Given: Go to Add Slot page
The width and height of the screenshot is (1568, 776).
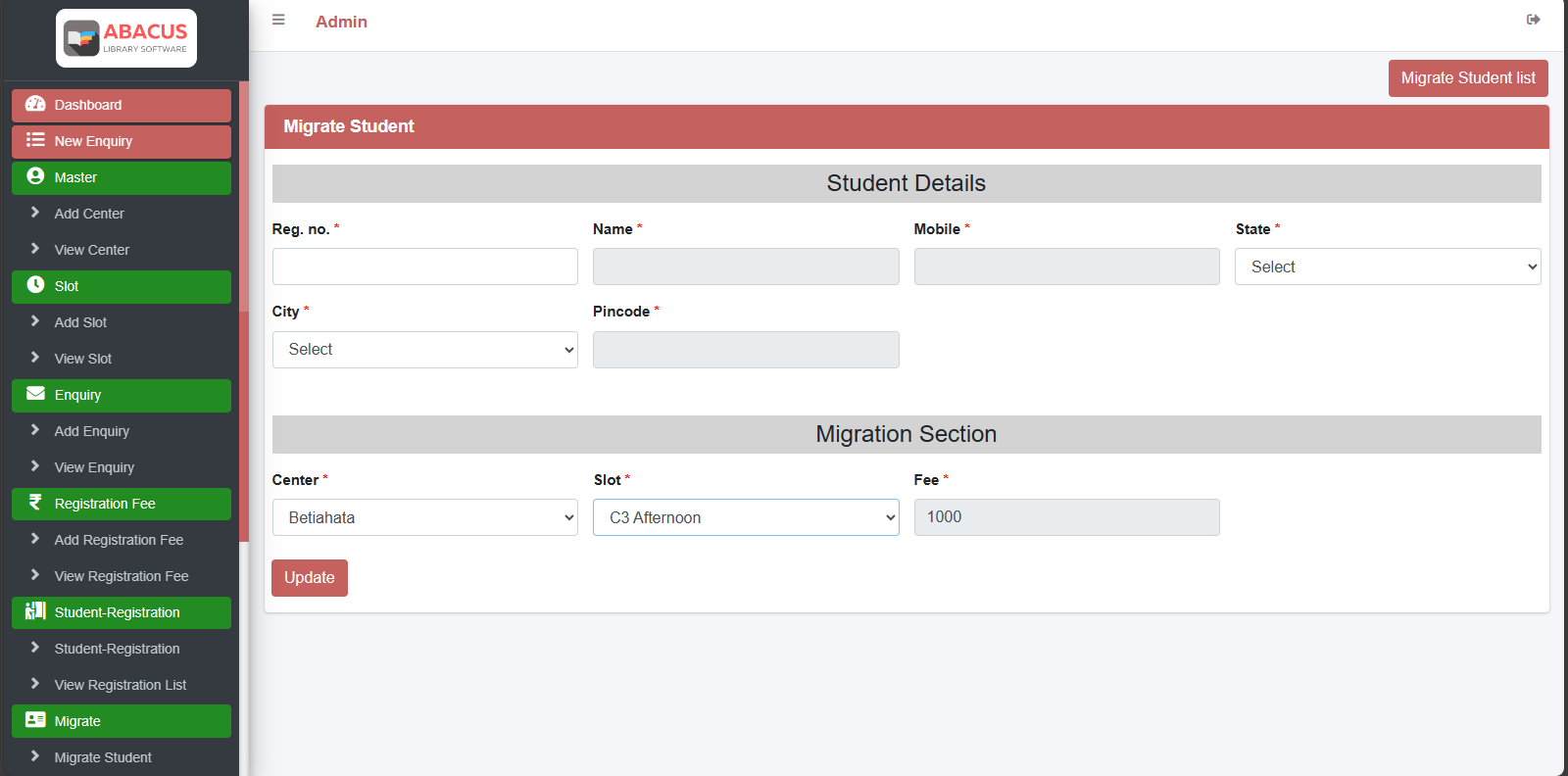Looking at the screenshot, I should pos(80,322).
